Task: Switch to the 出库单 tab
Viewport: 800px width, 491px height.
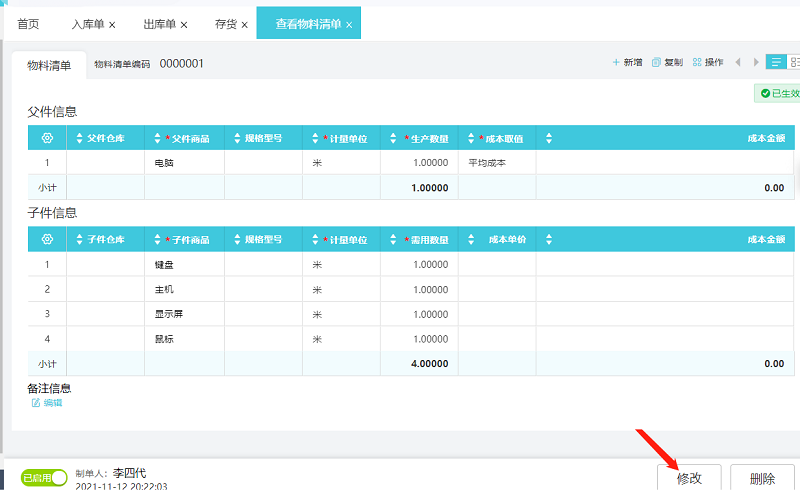Action: pyautogui.click(x=160, y=24)
